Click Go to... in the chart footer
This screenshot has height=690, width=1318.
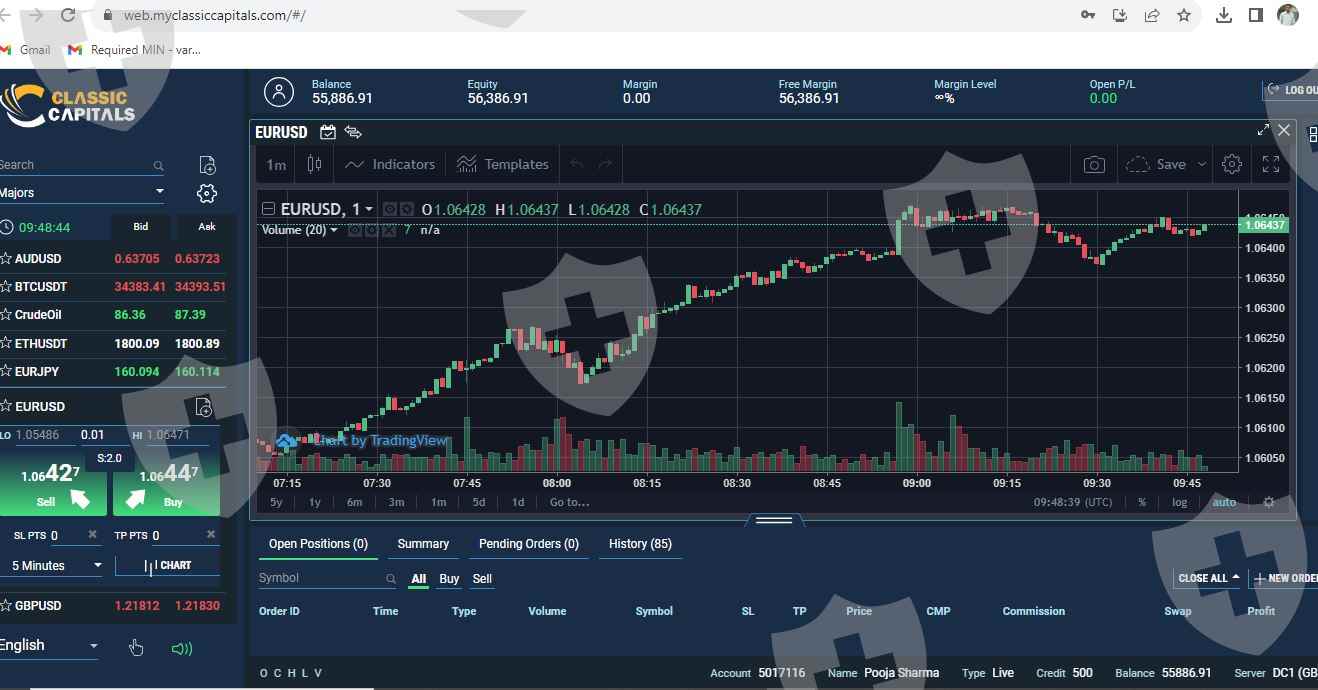[x=569, y=502]
